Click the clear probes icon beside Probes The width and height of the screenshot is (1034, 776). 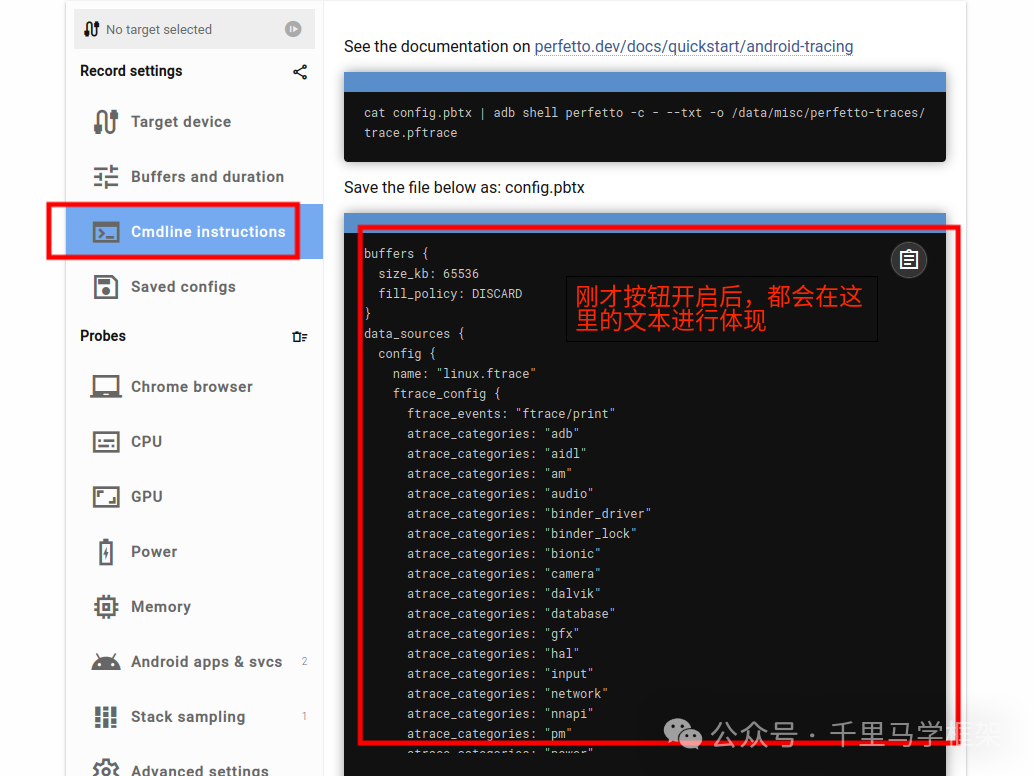[299, 337]
